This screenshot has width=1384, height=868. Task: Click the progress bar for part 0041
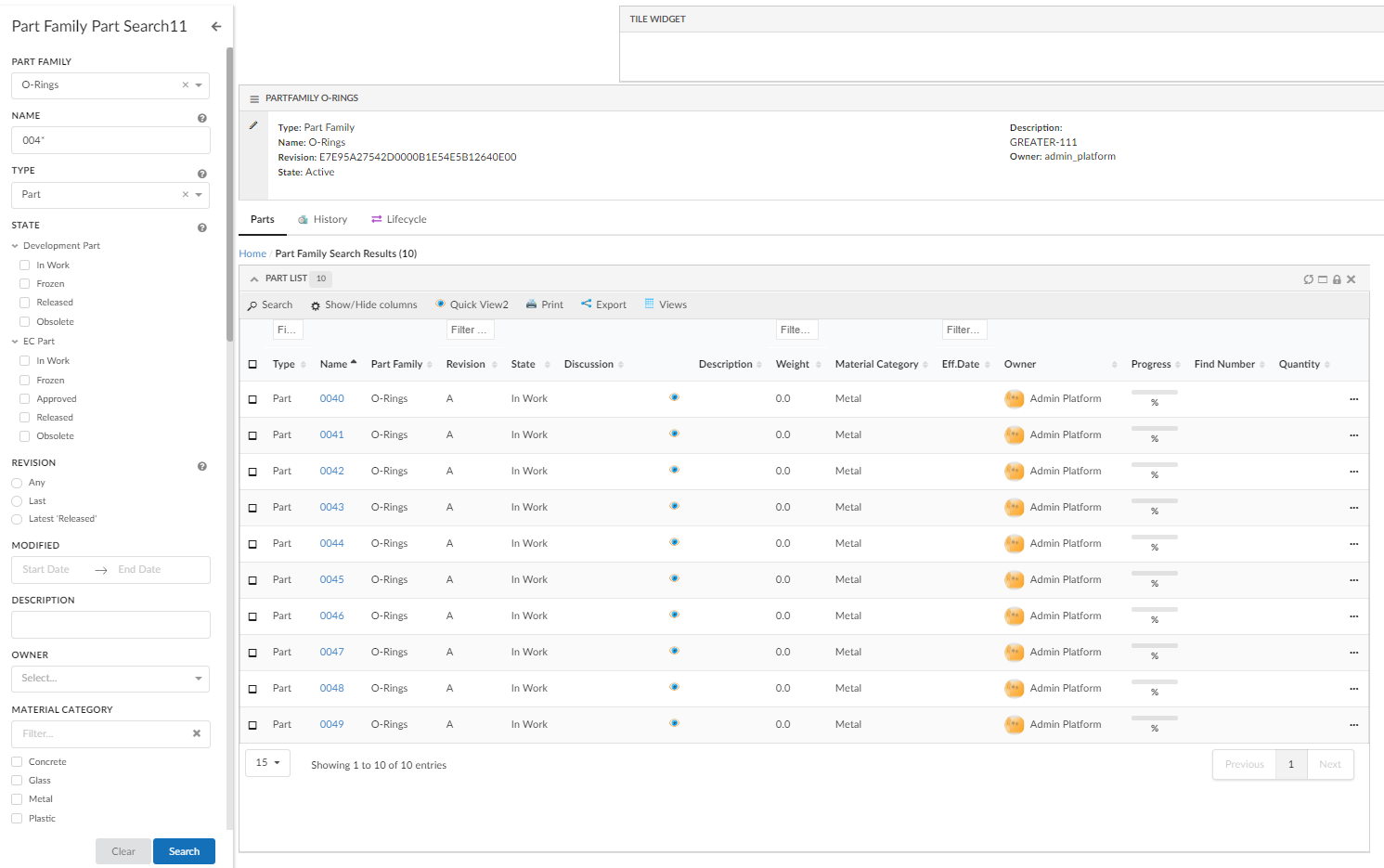click(x=1154, y=429)
